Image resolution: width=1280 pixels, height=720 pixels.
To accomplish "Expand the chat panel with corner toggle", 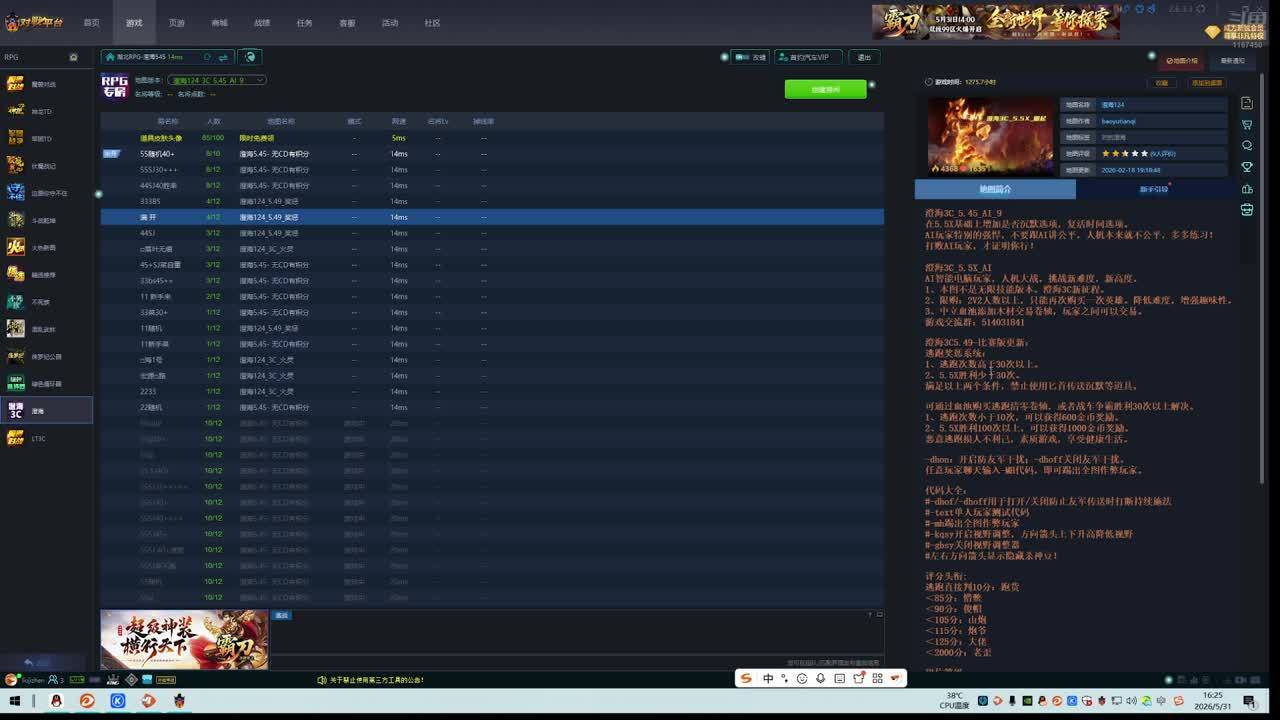I will coord(879,614).
